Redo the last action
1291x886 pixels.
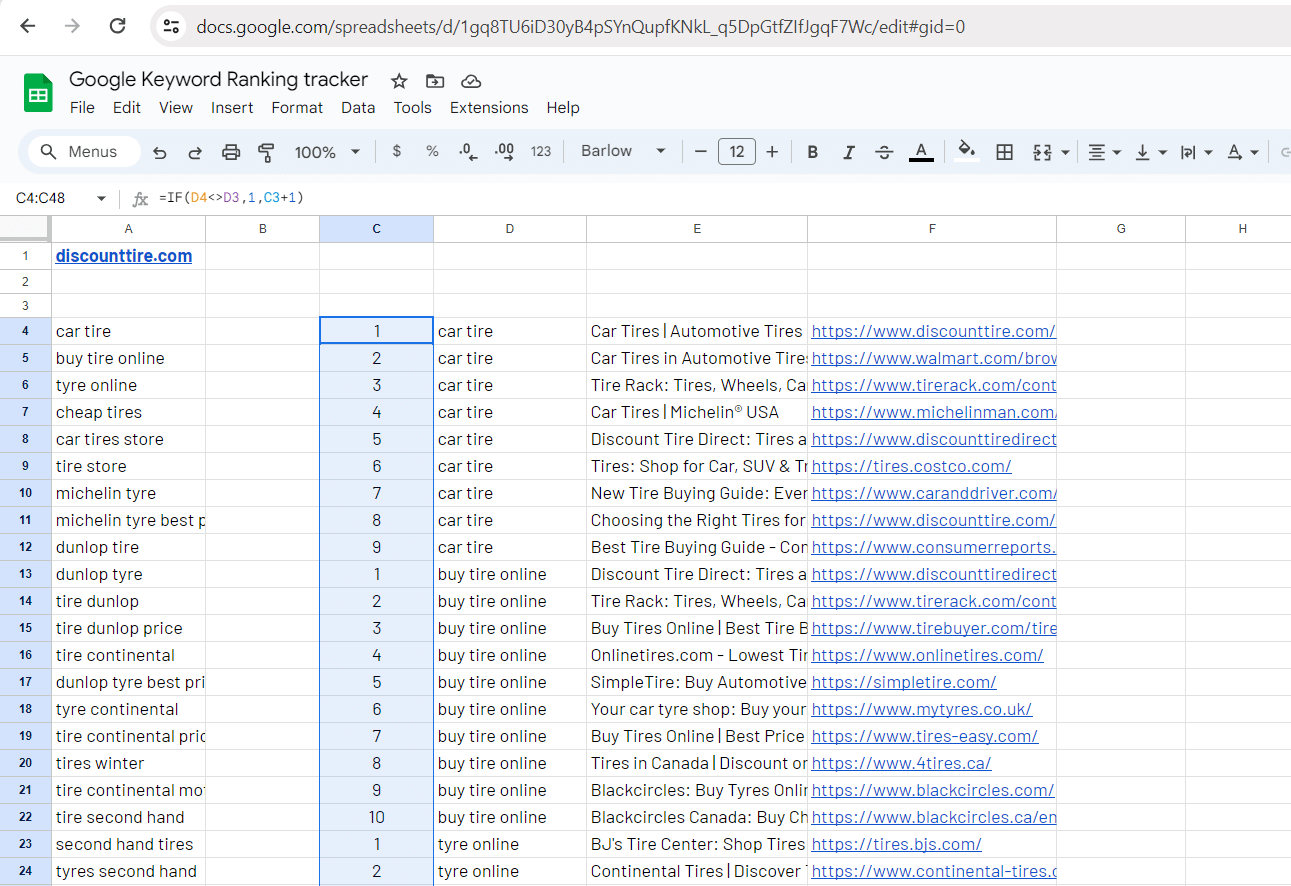click(195, 152)
